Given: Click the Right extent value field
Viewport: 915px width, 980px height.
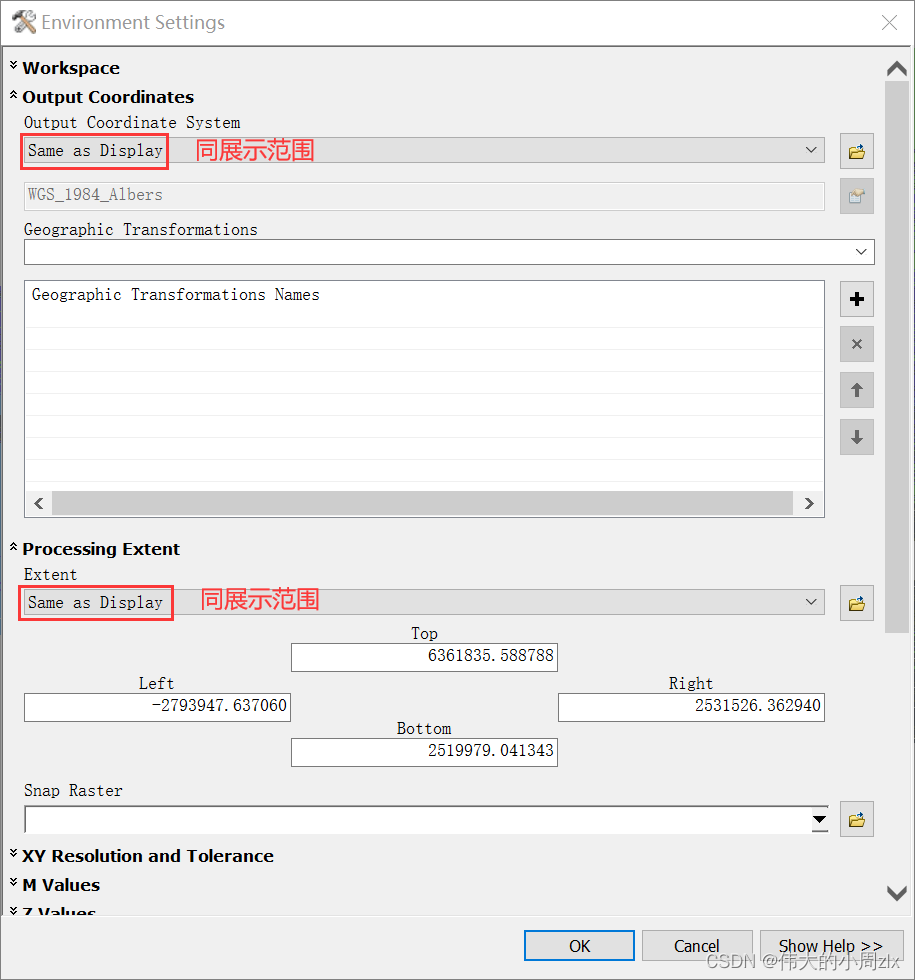Looking at the screenshot, I should 691,708.
